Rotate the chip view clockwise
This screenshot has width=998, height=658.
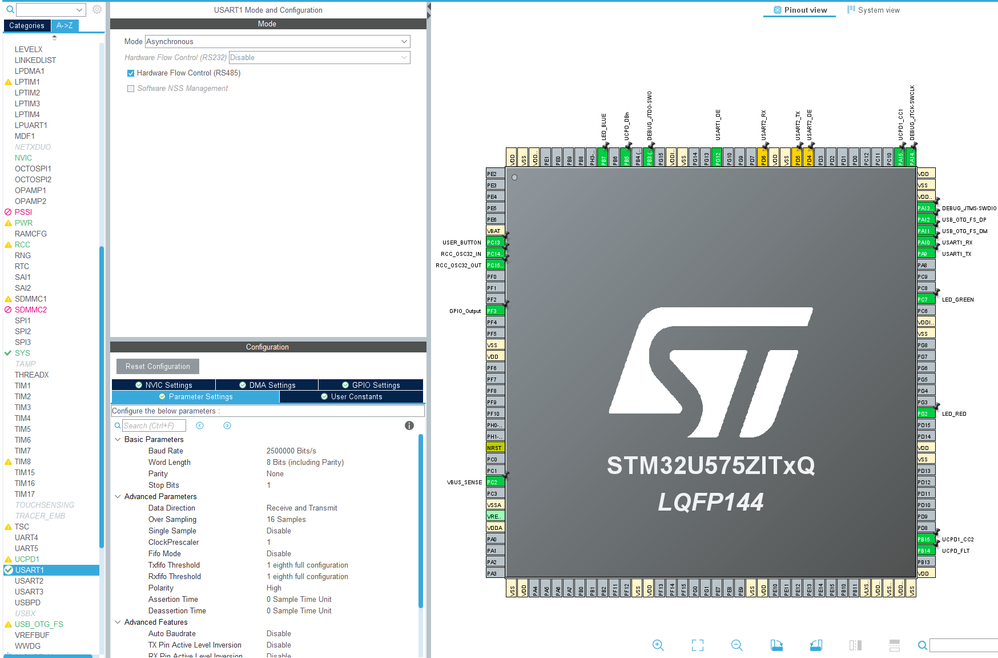pyautogui.click(x=777, y=645)
